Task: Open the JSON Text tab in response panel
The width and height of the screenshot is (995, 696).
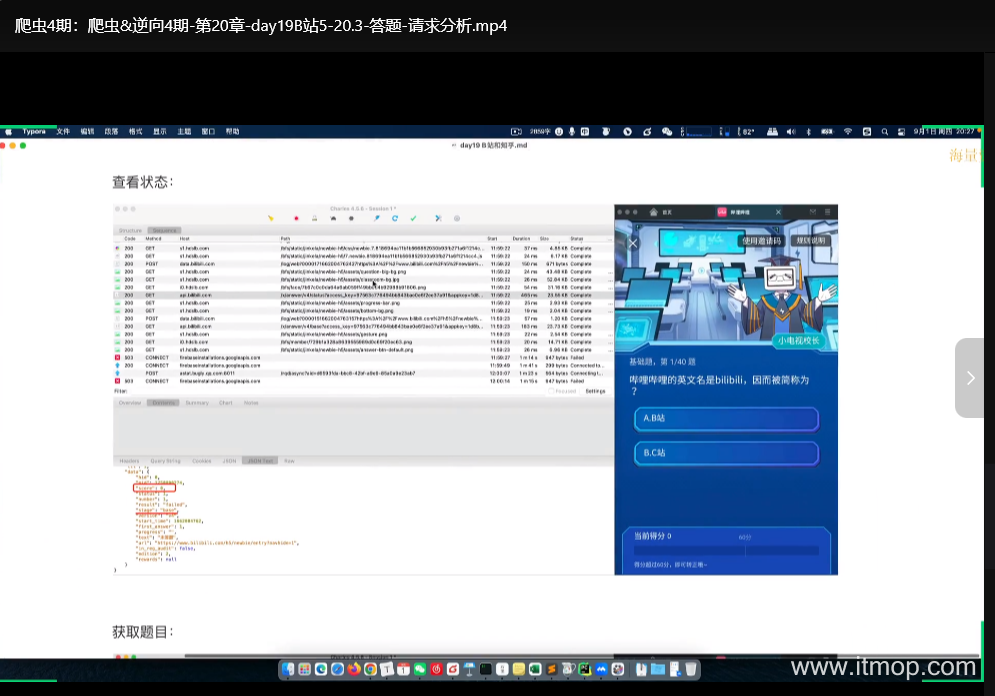Action: coord(261,461)
